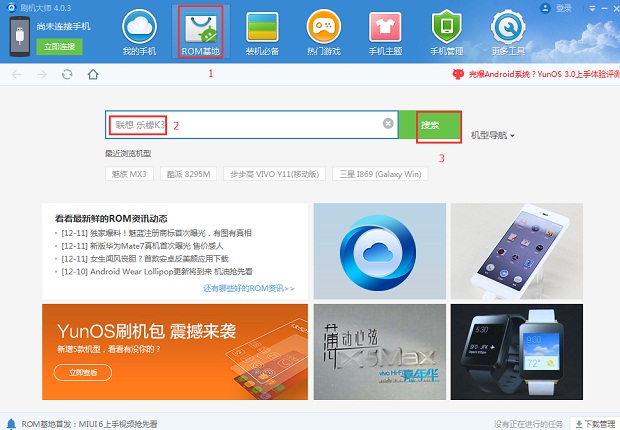Expand the 机型导航 dropdown

tap(492, 135)
